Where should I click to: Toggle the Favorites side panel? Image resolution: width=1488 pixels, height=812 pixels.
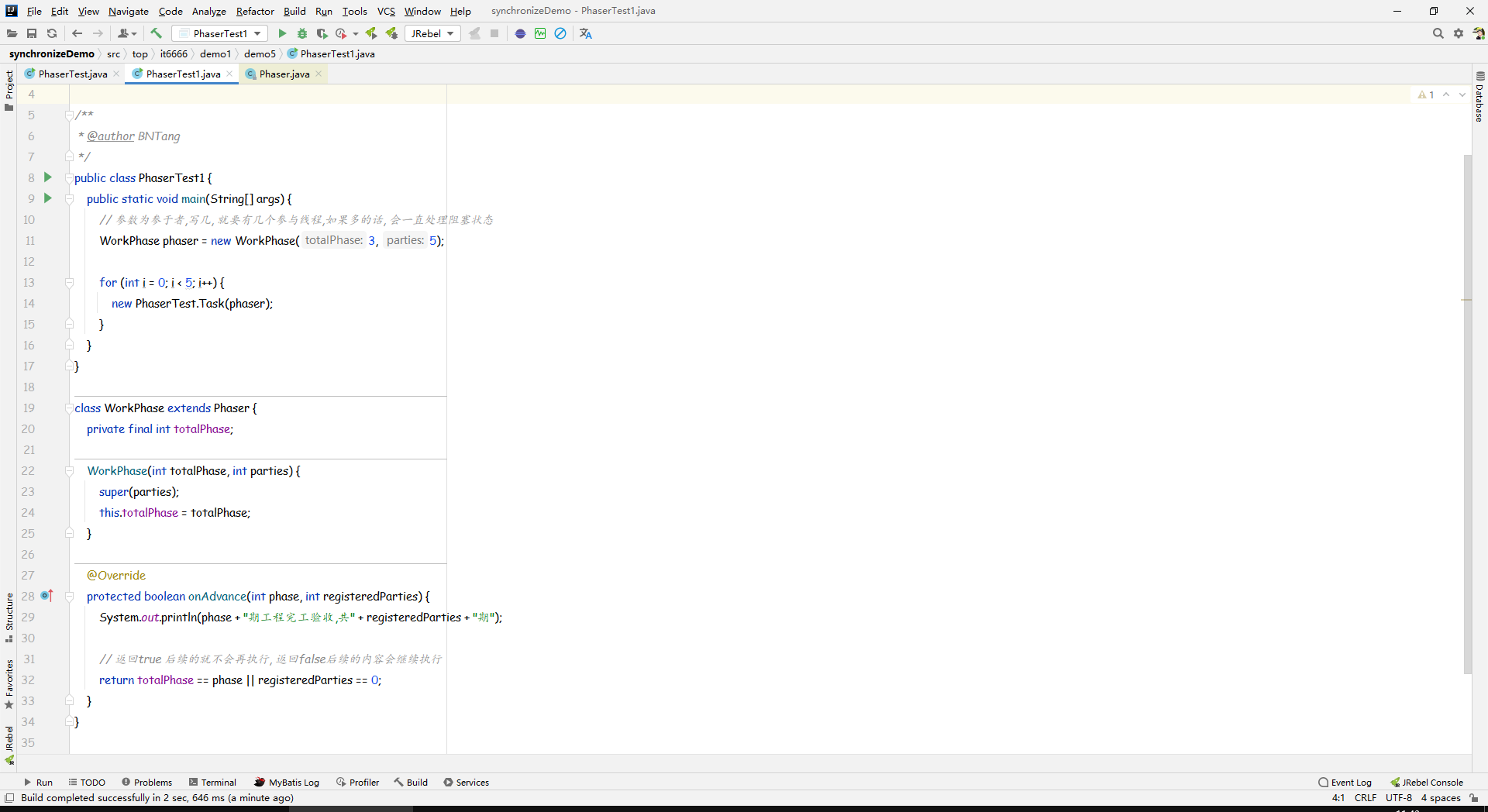pyautogui.click(x=9, y=684)
